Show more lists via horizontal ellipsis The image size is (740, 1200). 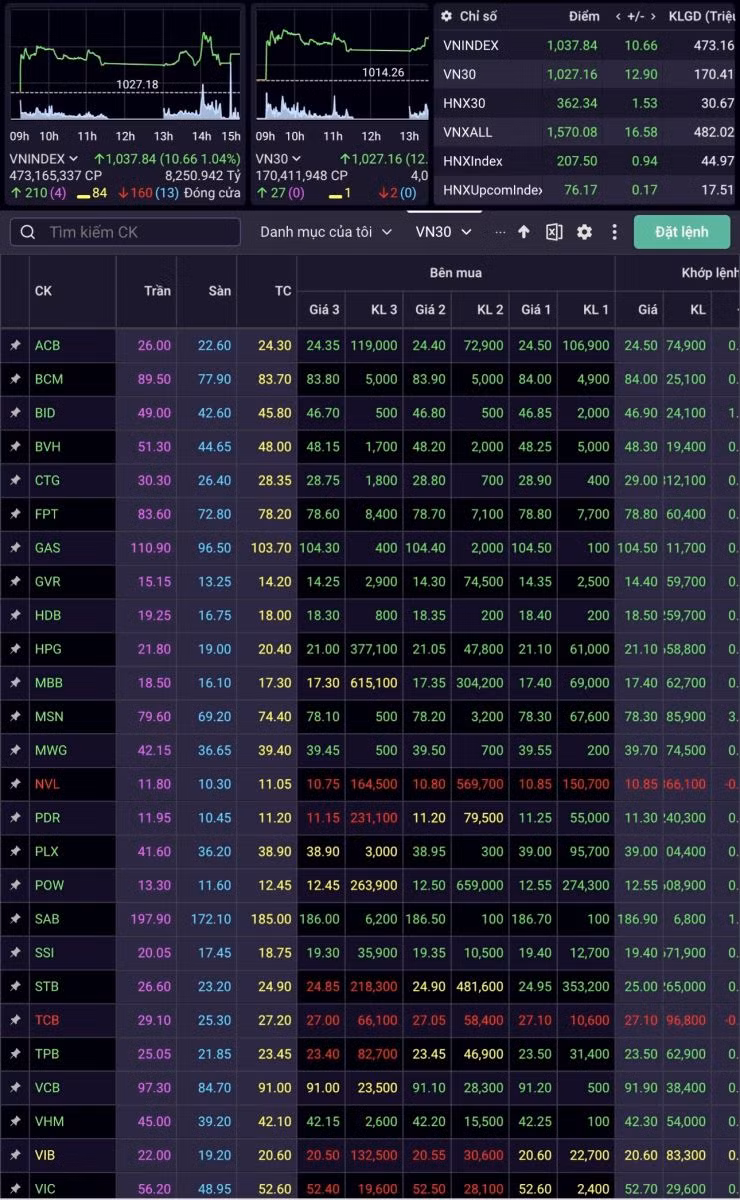[500, 232]
